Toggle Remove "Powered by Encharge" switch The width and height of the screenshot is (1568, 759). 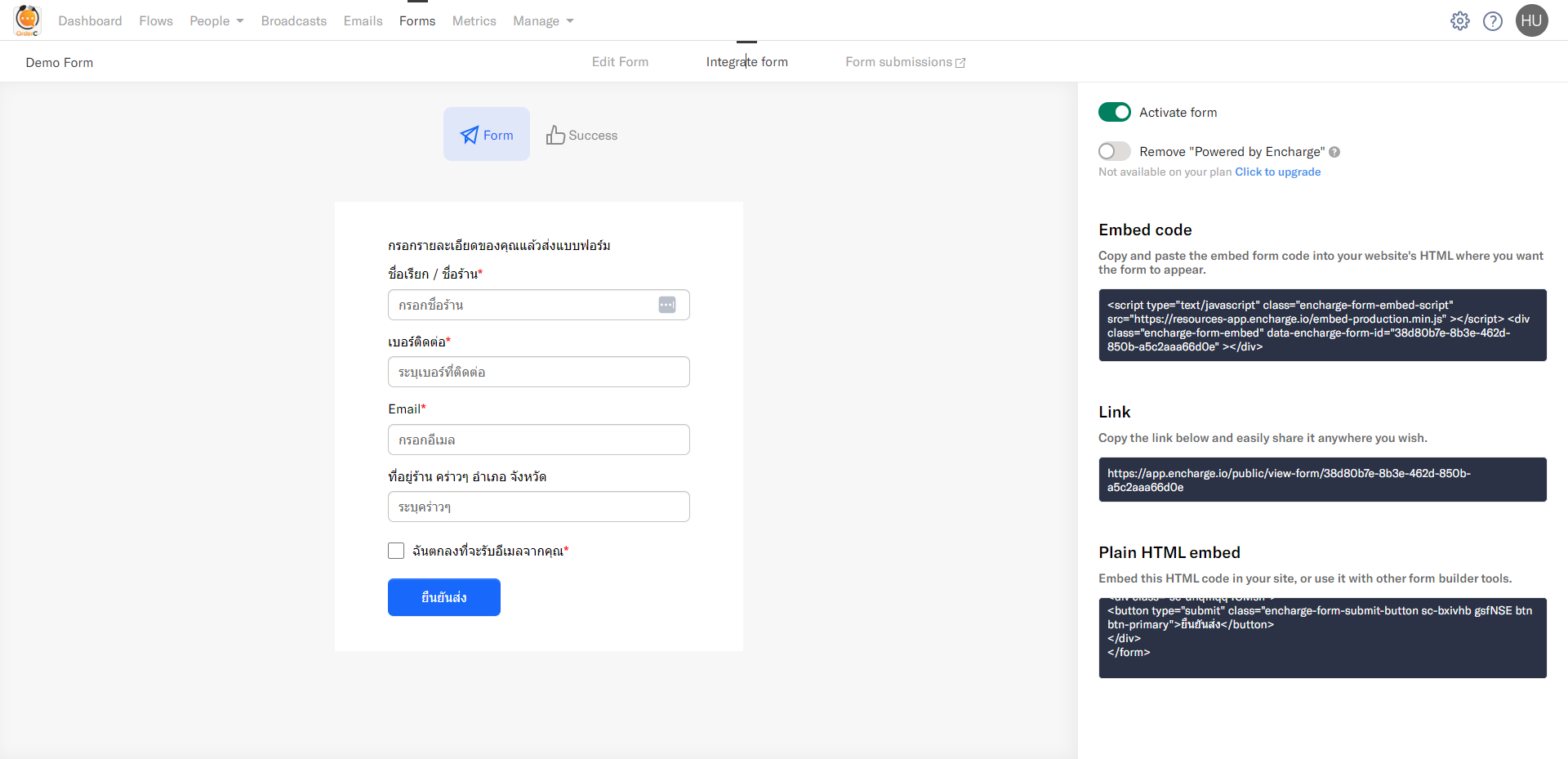pyautogui.click(x=1115, y=151)
